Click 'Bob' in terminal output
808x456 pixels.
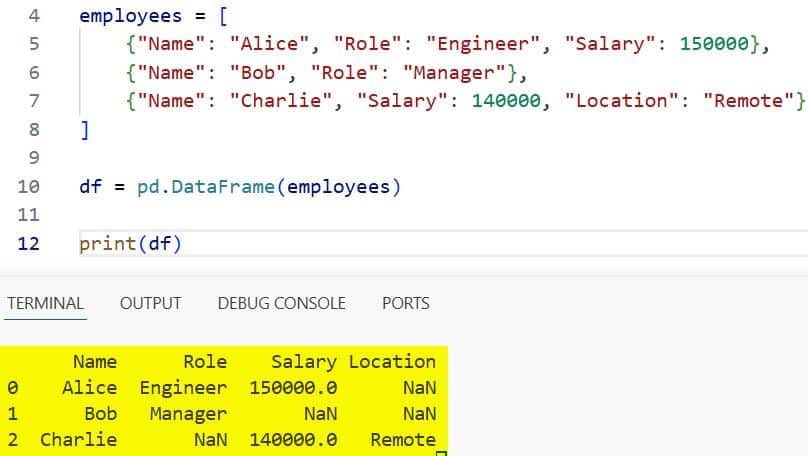click(100, 414)
